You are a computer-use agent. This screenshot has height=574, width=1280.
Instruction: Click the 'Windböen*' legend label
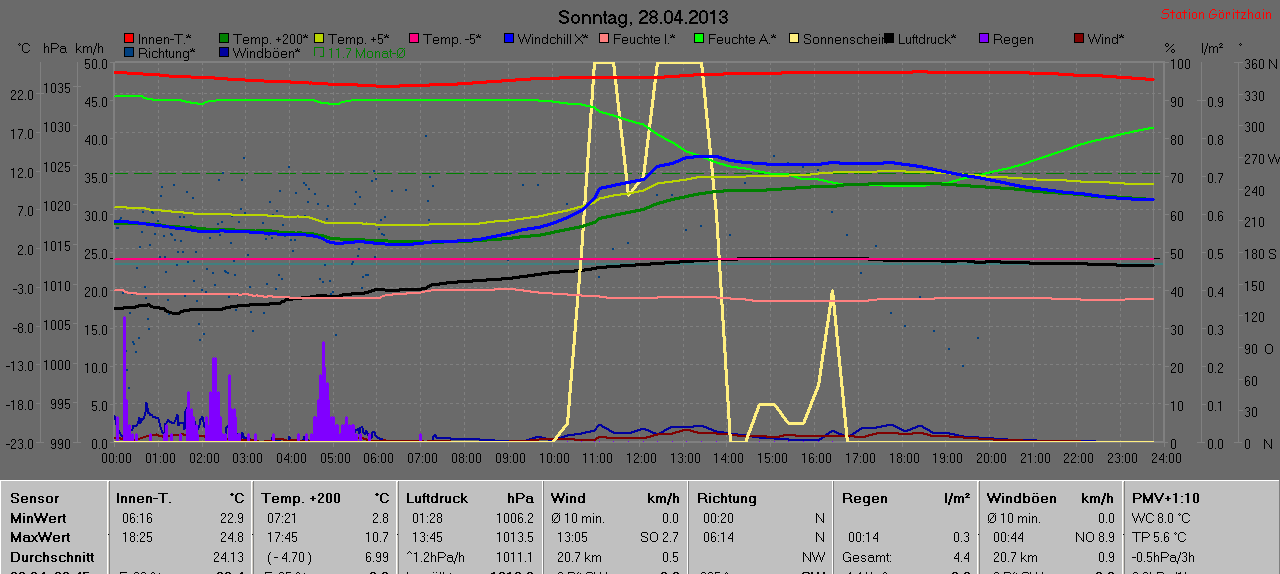(267, 52)
